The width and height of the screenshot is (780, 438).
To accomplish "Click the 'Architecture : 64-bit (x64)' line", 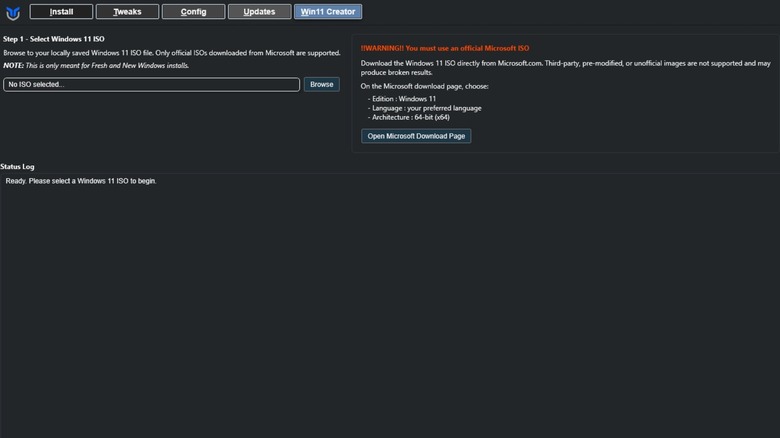I will [x=409, y=117].
